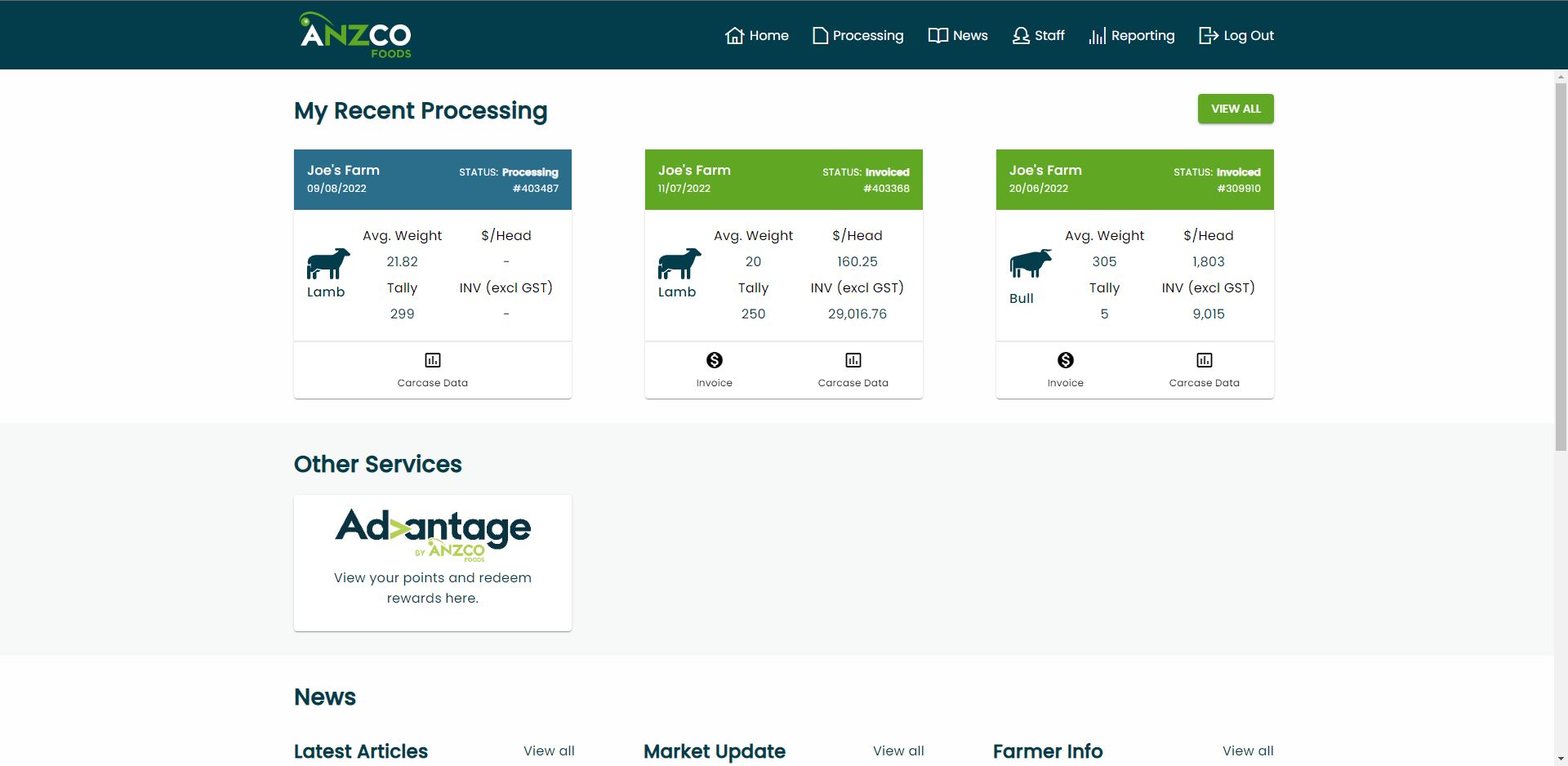Click the Advantage by ANZCO logo
Image resolution: width=1568 pixels, height=766 pixels.
pos(433,534)
